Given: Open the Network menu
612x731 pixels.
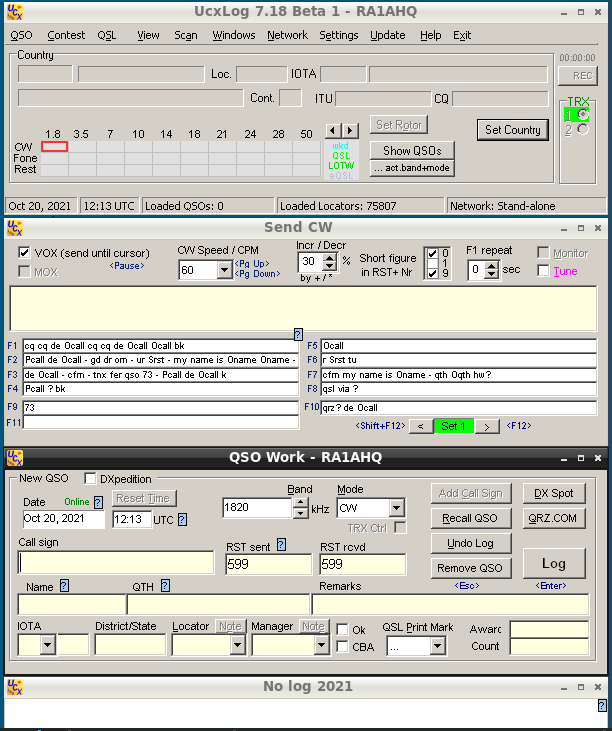Looking at the screenshot, I should point(288,35).
